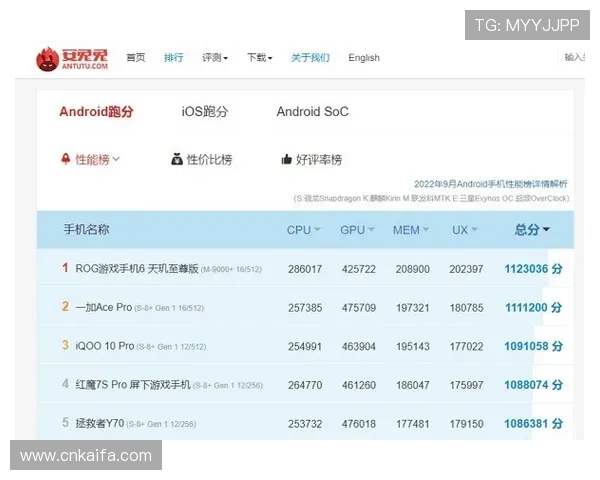Viewport: 600px width, 480px height.
Task: Focus the search input field
Action: tap(574, 57)
